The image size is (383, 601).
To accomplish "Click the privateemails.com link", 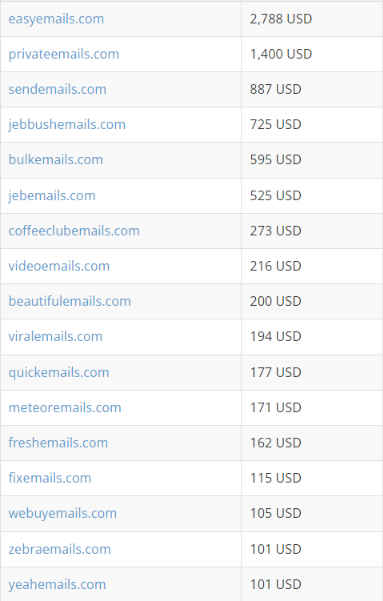I will pyautogui.click(x=64, y=54).
